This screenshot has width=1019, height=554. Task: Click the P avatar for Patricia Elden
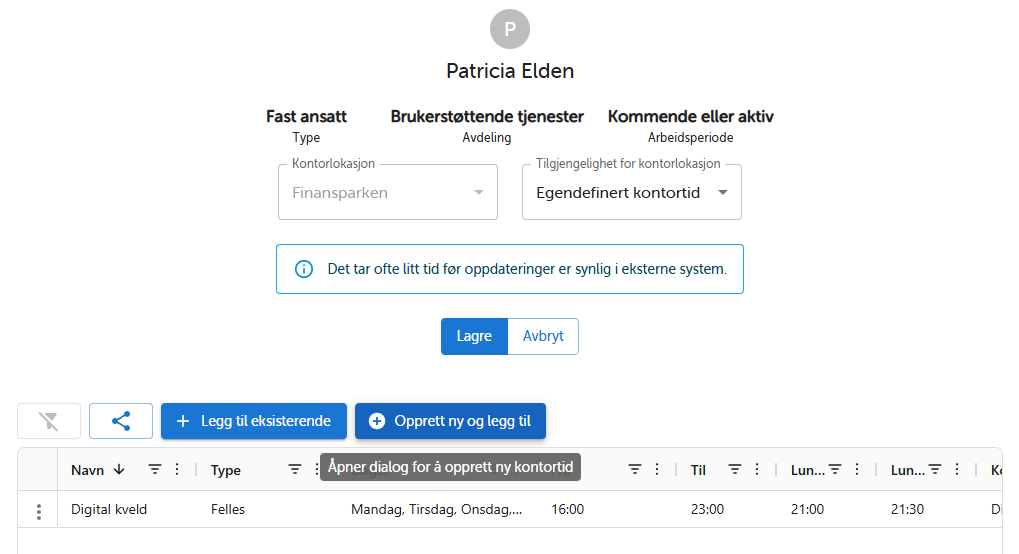tap(510, 29)
